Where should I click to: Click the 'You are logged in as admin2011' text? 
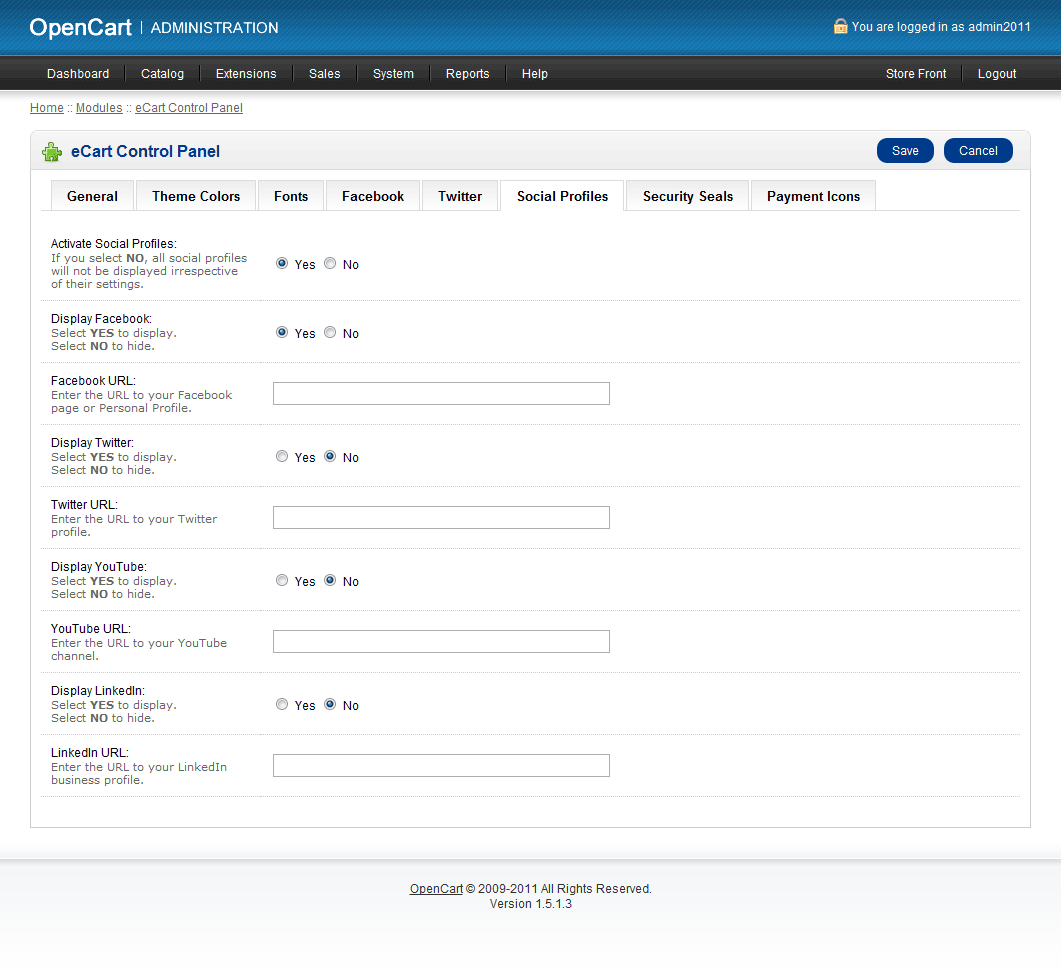pyautogui.click(x=941, y=26)
